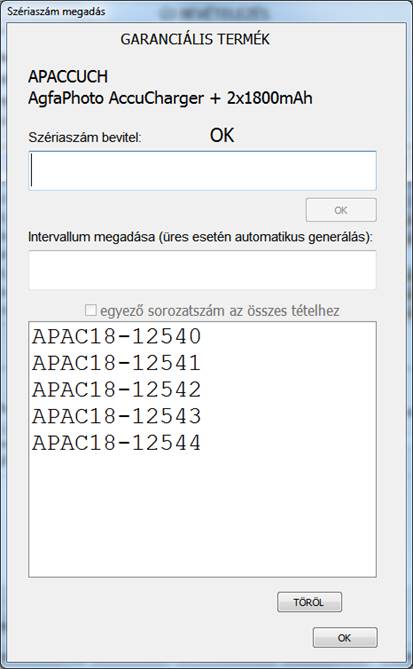Focus the Intervallum megadása text field
The image size is (413, 669).
[202, 270]
